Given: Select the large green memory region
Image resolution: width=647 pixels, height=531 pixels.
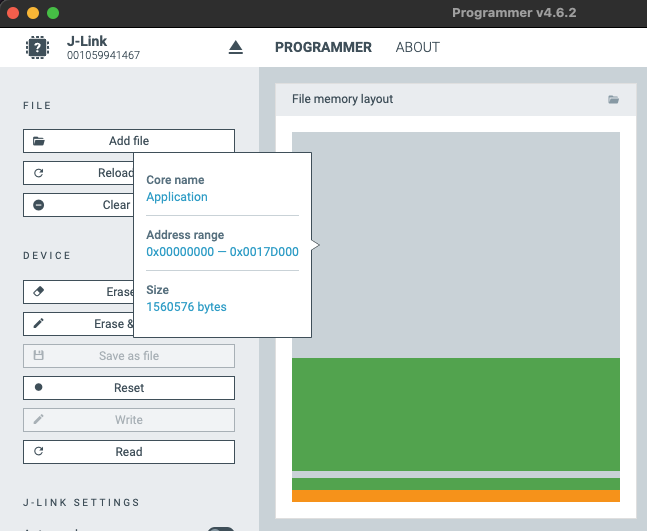Looking at the screenshot, I should click(x=455, y=413).
